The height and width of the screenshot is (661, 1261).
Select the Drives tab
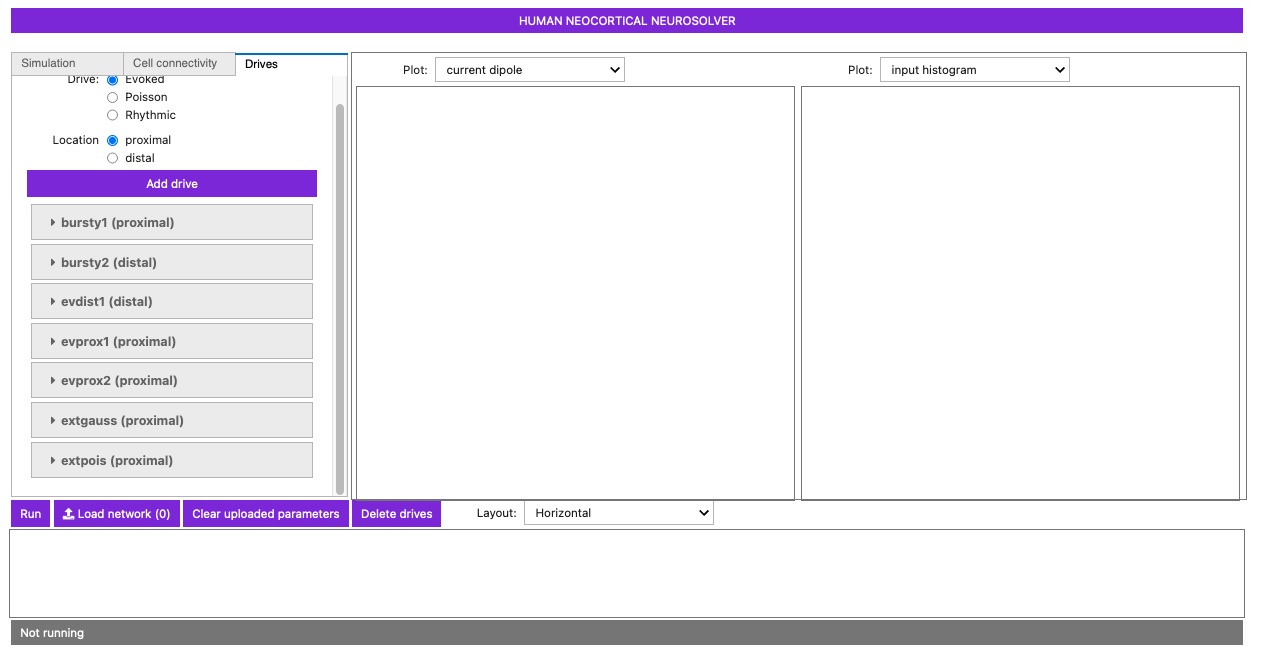291,64
